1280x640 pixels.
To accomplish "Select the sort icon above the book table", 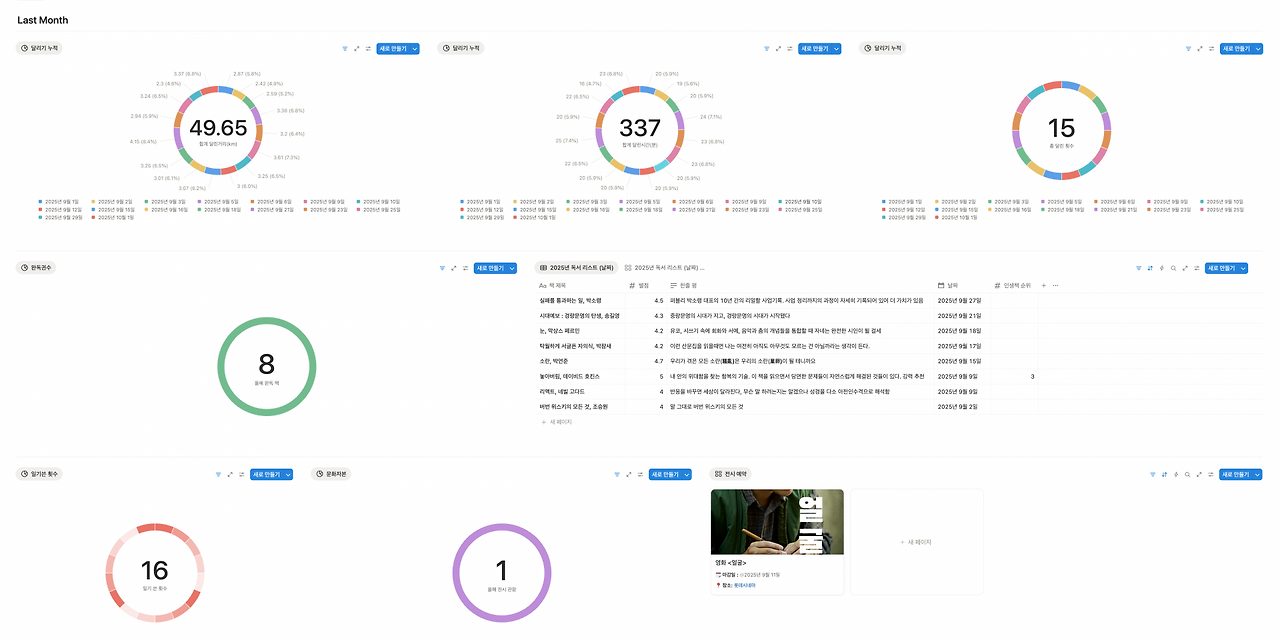I will click(1151, 268).
